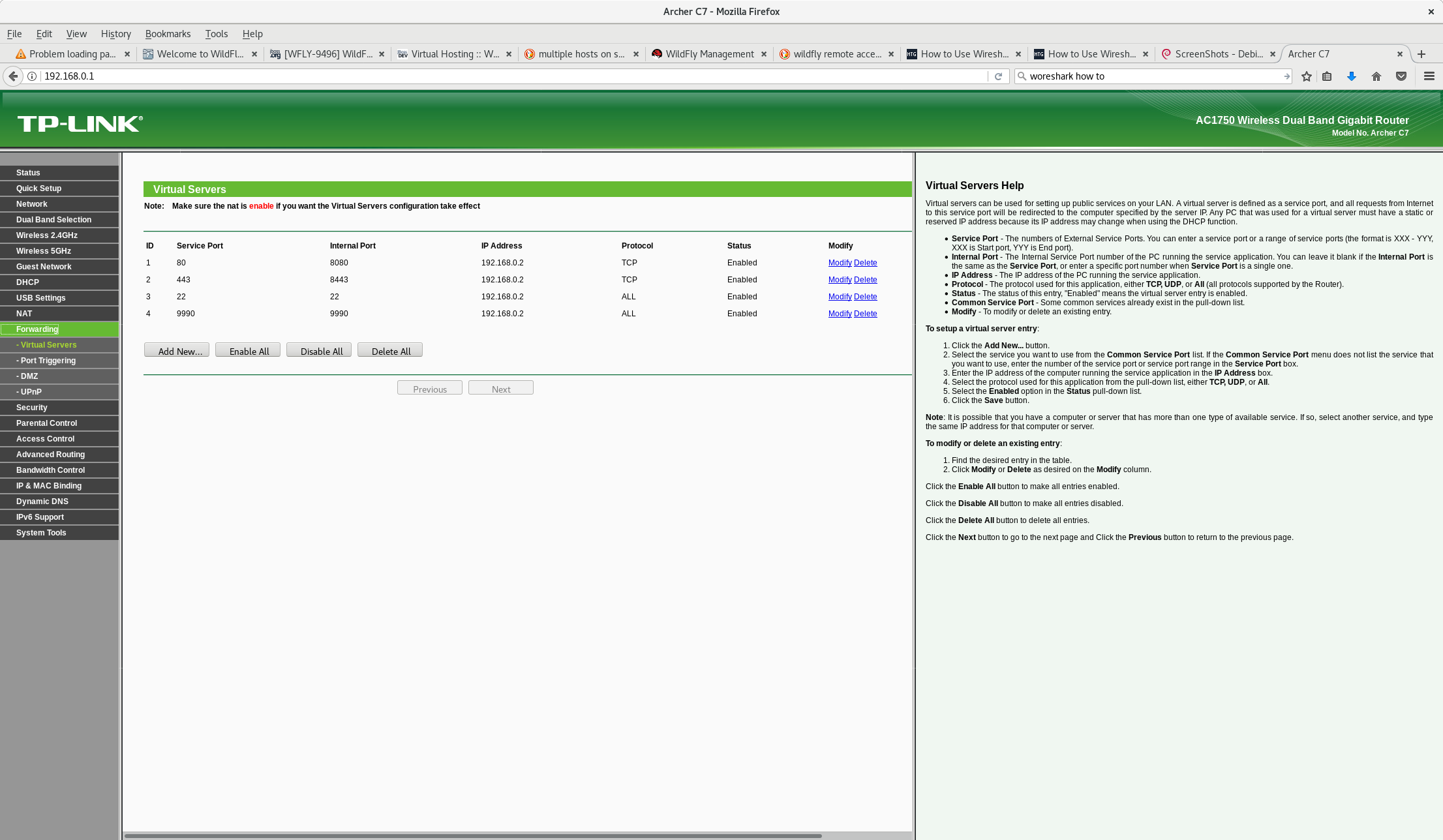Delete the port 9990 virtual server entry

point(865,314)
